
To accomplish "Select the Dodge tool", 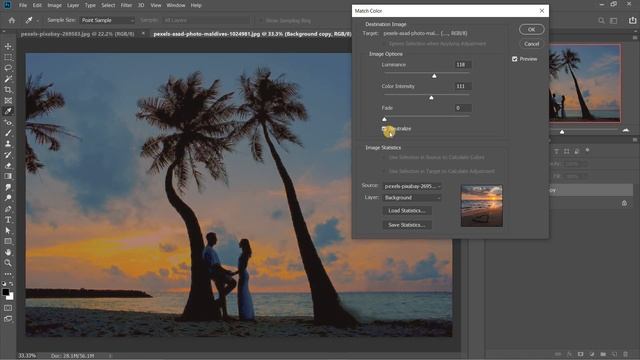I will [8, 198].
